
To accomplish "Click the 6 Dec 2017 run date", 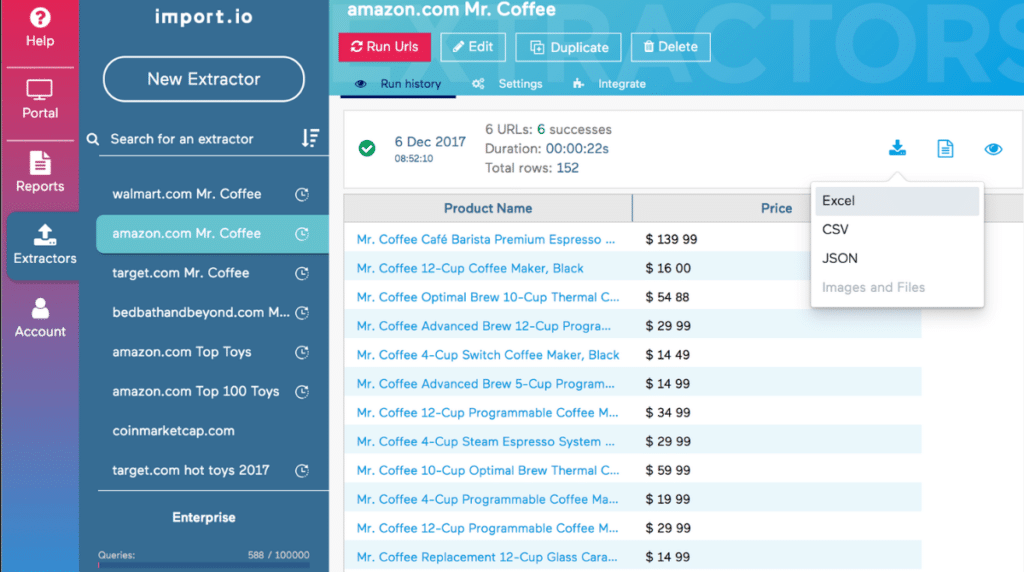I will (430, 142).
